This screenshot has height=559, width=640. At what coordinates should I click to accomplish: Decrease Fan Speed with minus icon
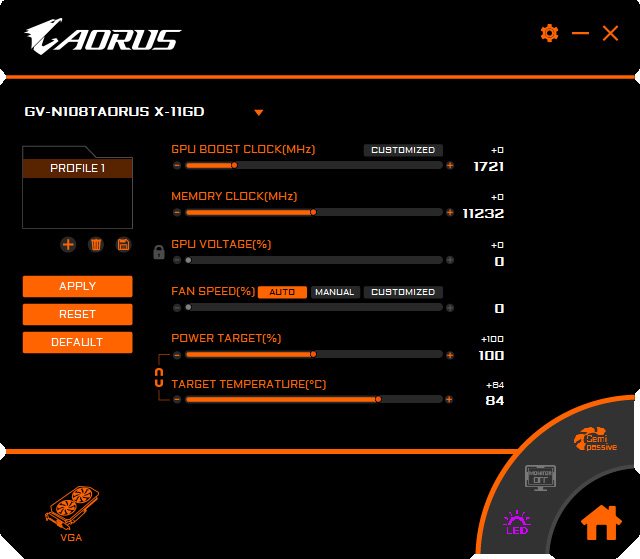[177, 308]
